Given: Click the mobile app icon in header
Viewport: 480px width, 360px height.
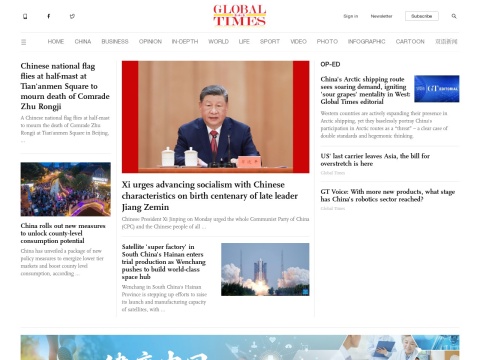Looking at the screenshot, I should (x=25, y=16).
